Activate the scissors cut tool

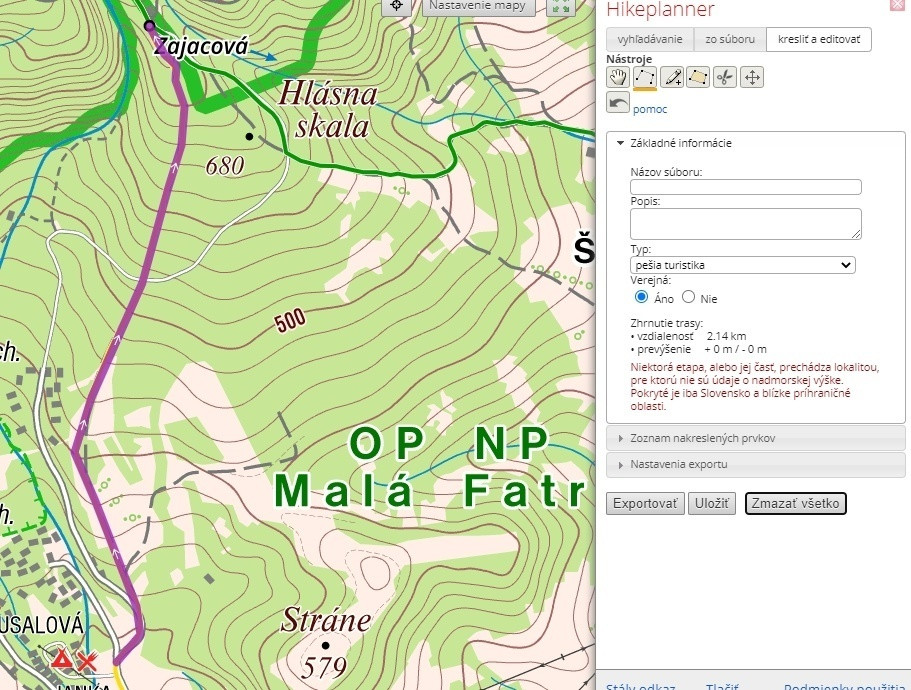[725, 77]
